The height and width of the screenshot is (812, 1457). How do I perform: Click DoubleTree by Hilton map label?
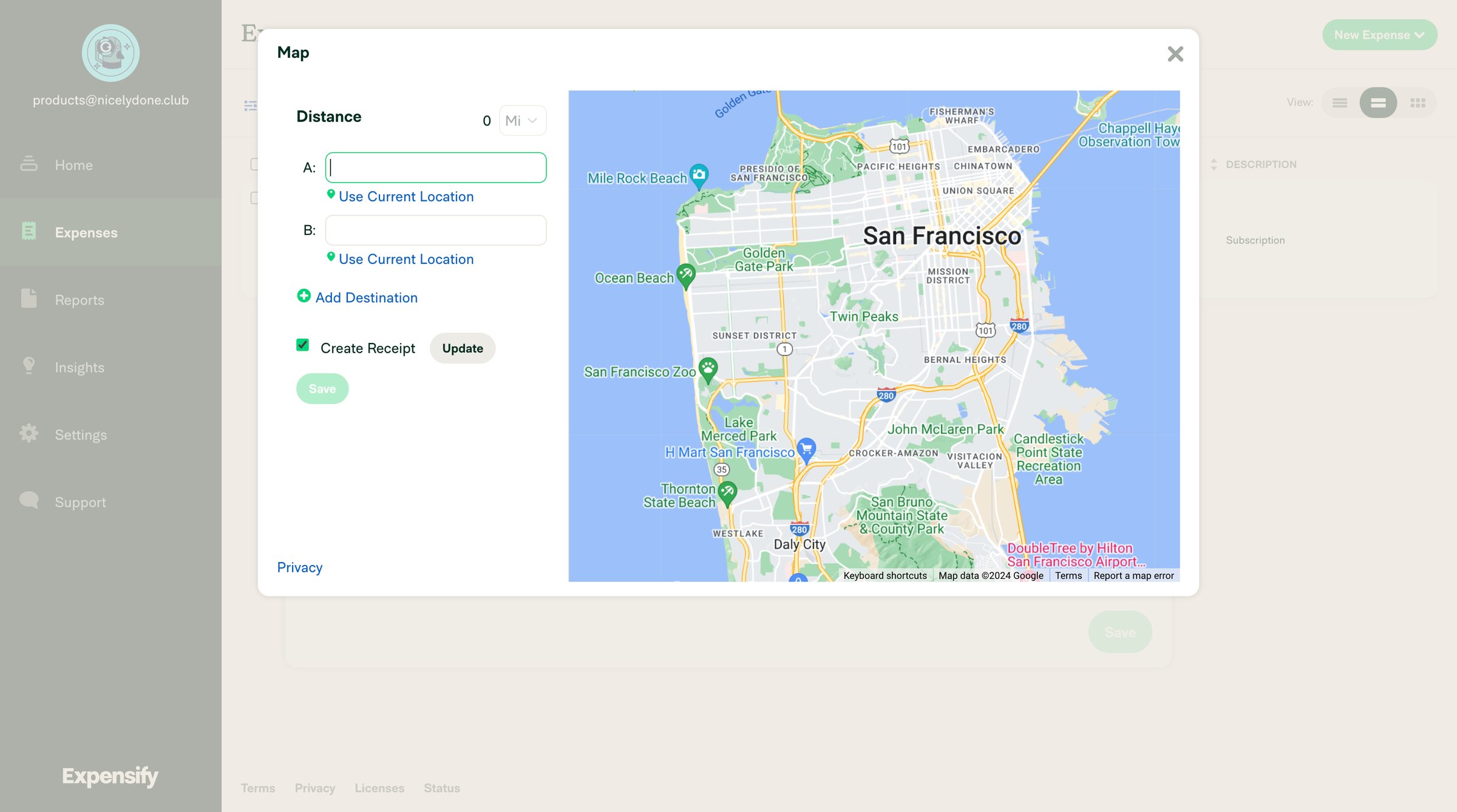[x=1076, y=555]
